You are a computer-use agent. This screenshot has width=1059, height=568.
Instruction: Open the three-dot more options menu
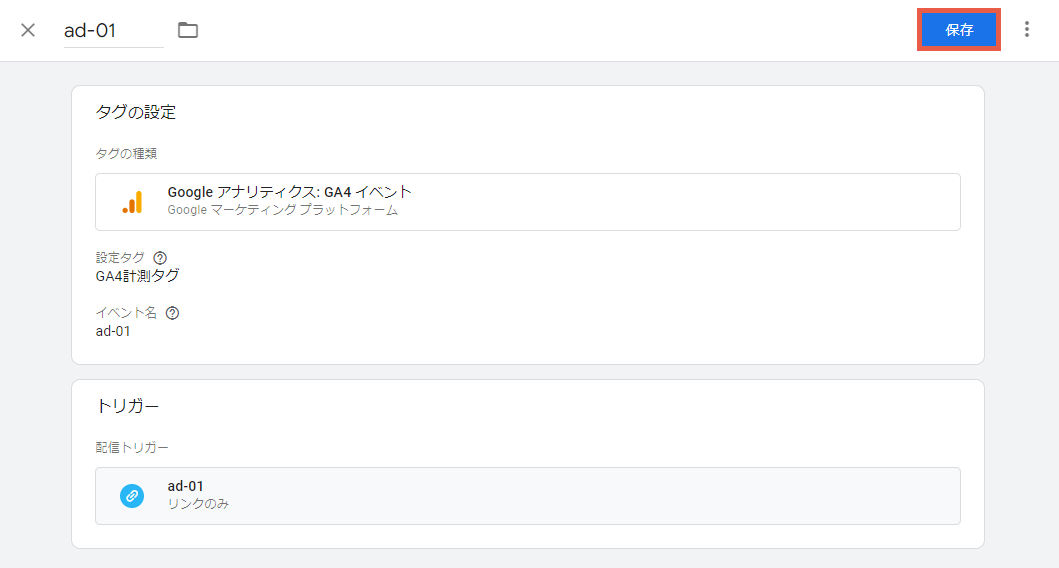[x=1027, y=29]
